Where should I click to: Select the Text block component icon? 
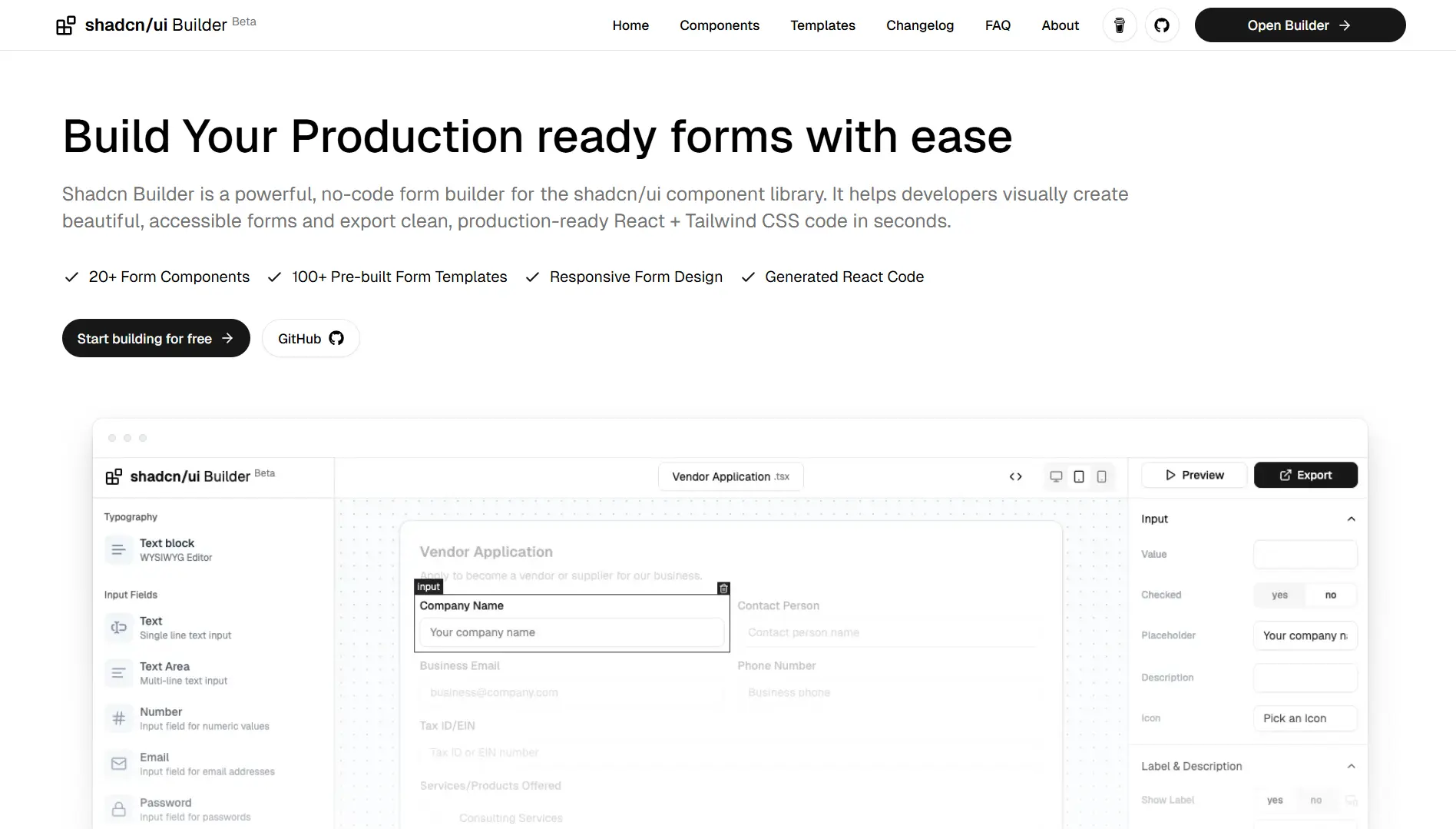[118, 550]
